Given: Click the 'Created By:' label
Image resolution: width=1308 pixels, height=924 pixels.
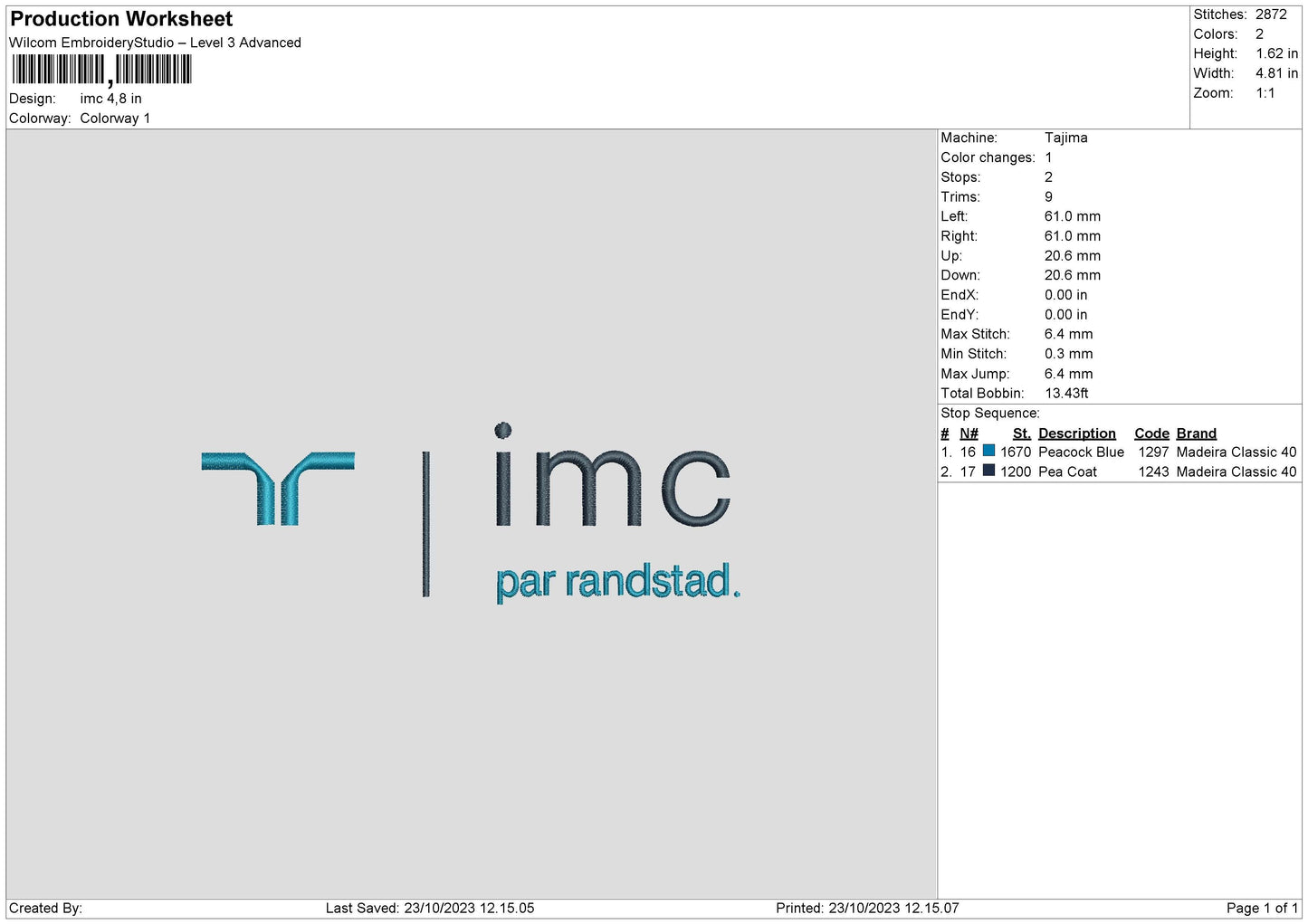Looking at the screenshot, I should pos(45,908).
